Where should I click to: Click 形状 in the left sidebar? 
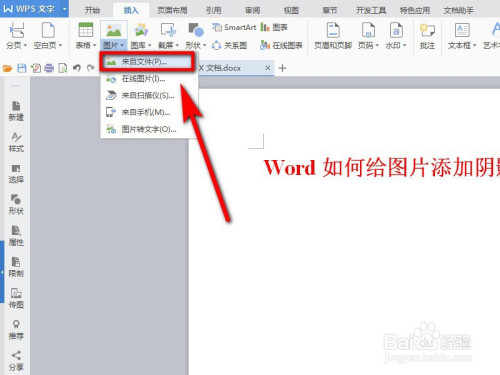[16, 205]
